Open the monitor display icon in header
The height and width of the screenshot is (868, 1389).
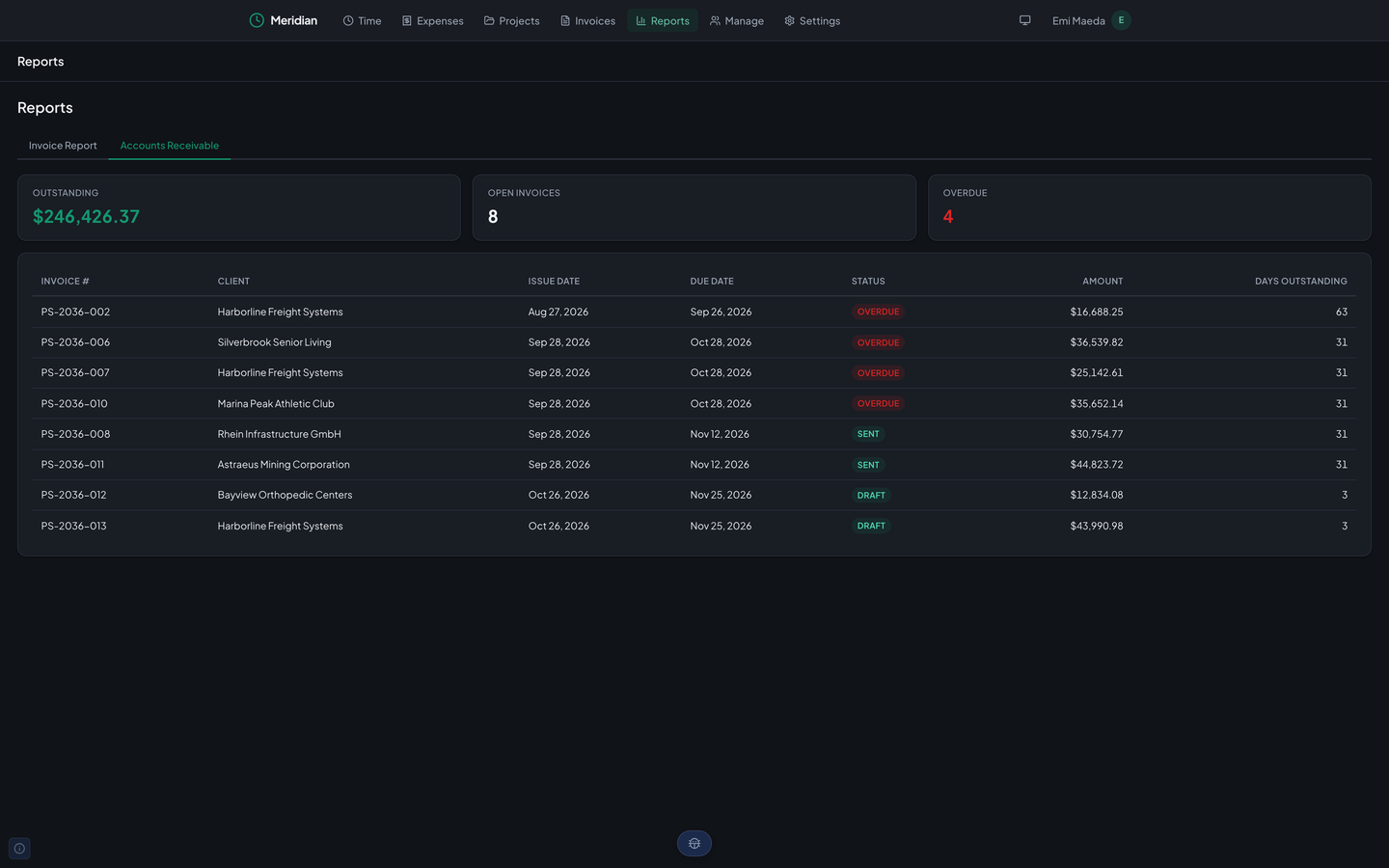coord(1025,20)
